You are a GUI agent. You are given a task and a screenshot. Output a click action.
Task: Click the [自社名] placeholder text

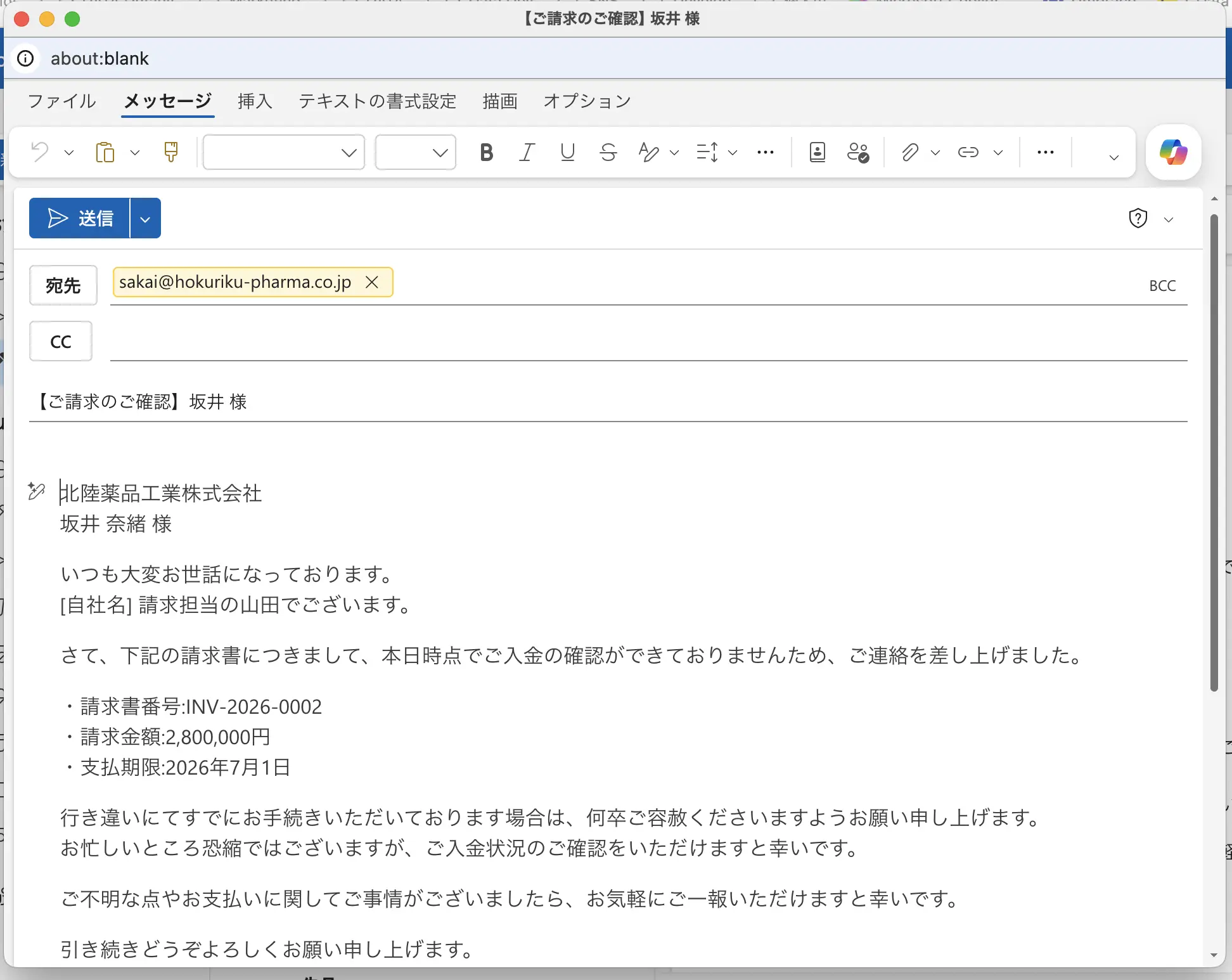click(96, 605)
